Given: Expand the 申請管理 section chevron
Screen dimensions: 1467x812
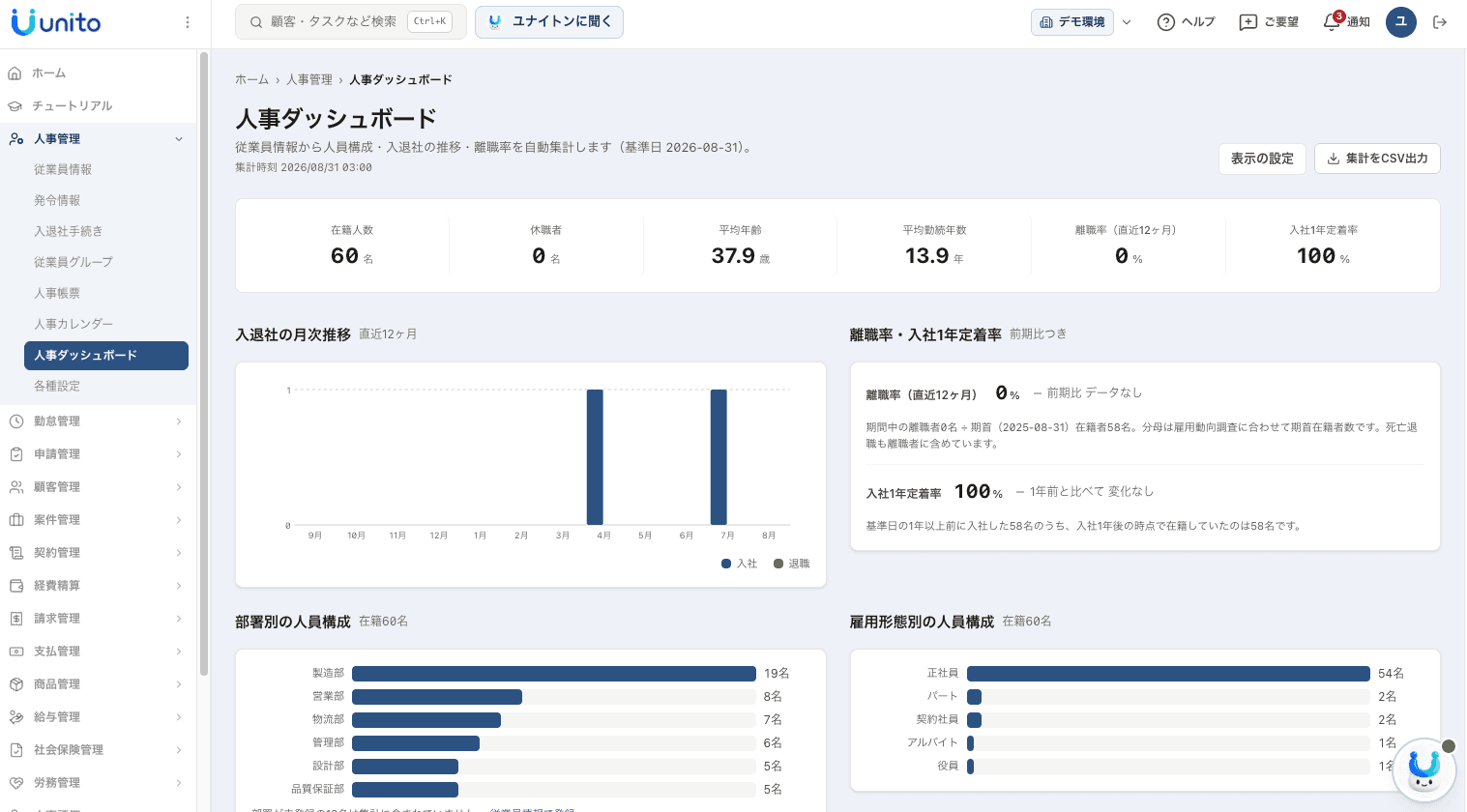Looking at the screenshot, I should (179, 454).
